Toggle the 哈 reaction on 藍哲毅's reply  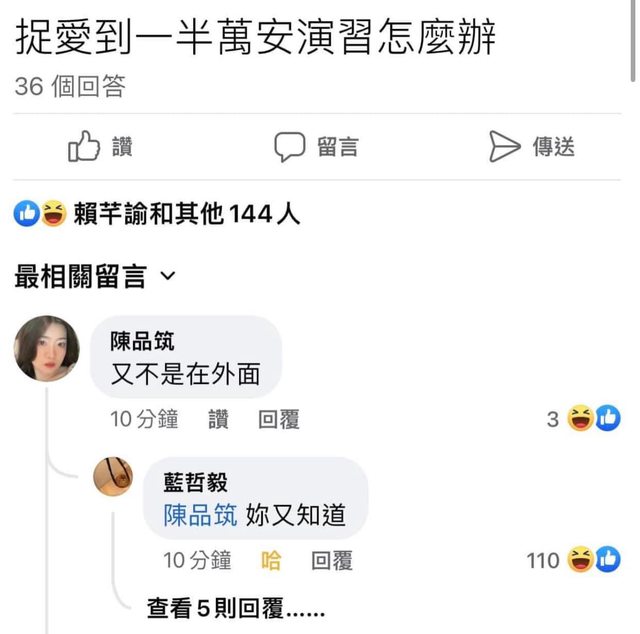pos(271,560)
